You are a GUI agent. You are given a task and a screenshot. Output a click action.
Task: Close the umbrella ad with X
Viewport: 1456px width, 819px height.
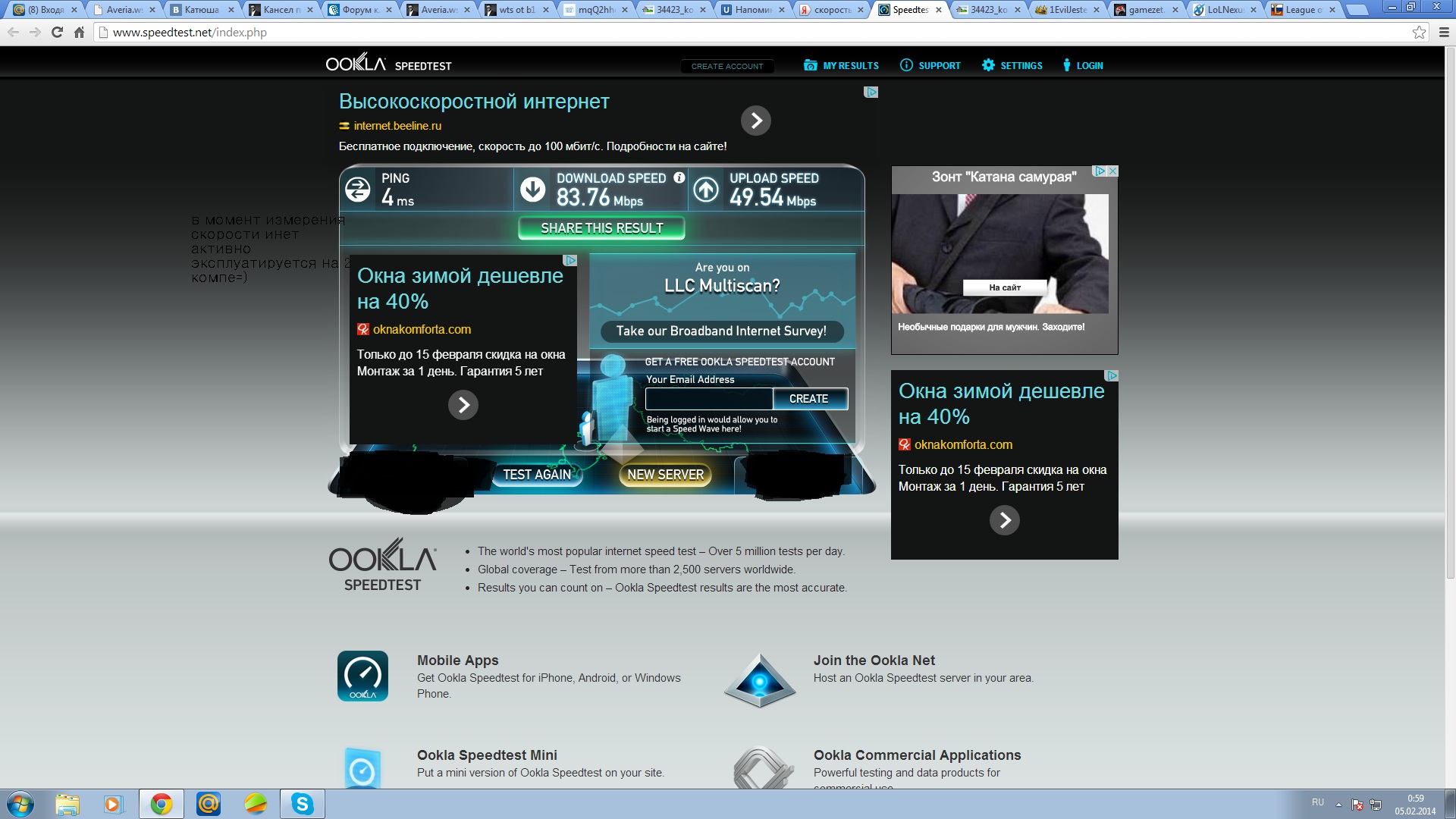pos(1112,171)
